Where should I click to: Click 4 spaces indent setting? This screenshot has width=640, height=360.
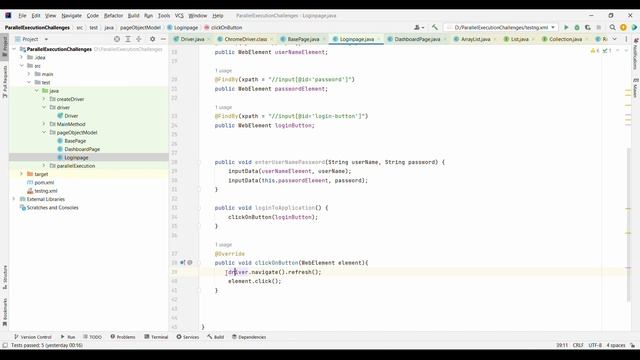616,345
